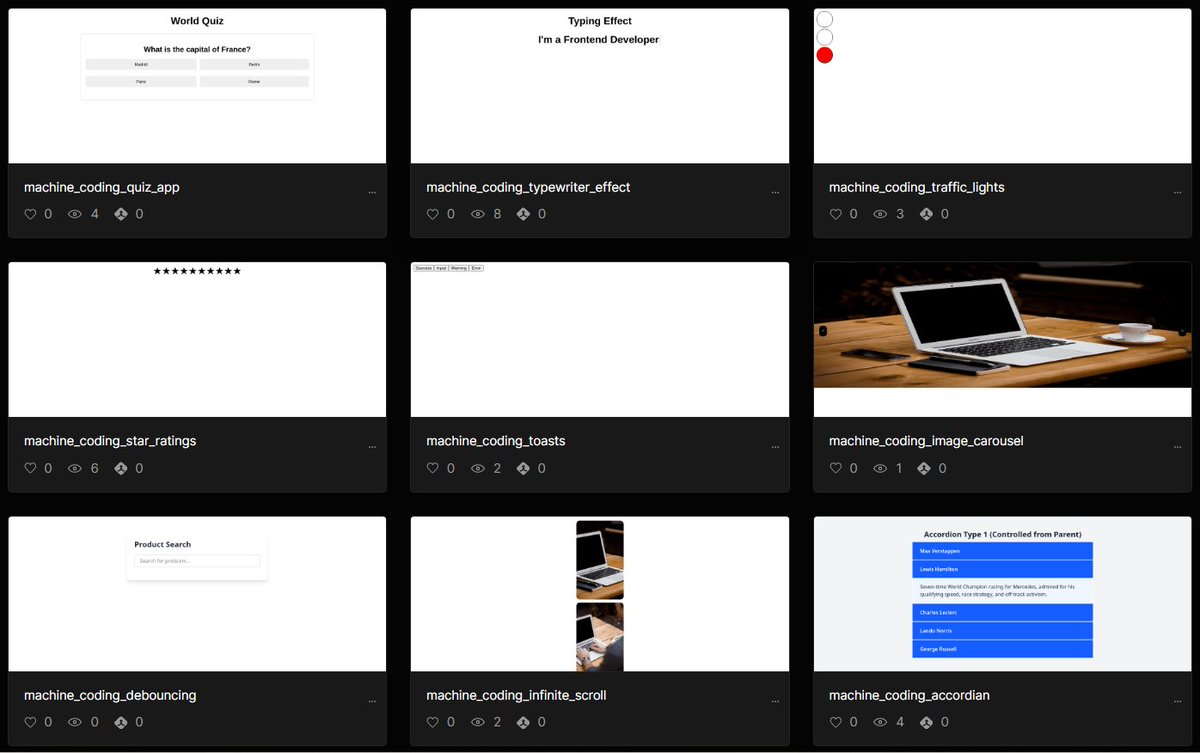Image resolution: width=1200 pixels, height=753 pixels.
Task: Open ellipsis menu on machine_coding_toasts card
Action: click(775, 446)
